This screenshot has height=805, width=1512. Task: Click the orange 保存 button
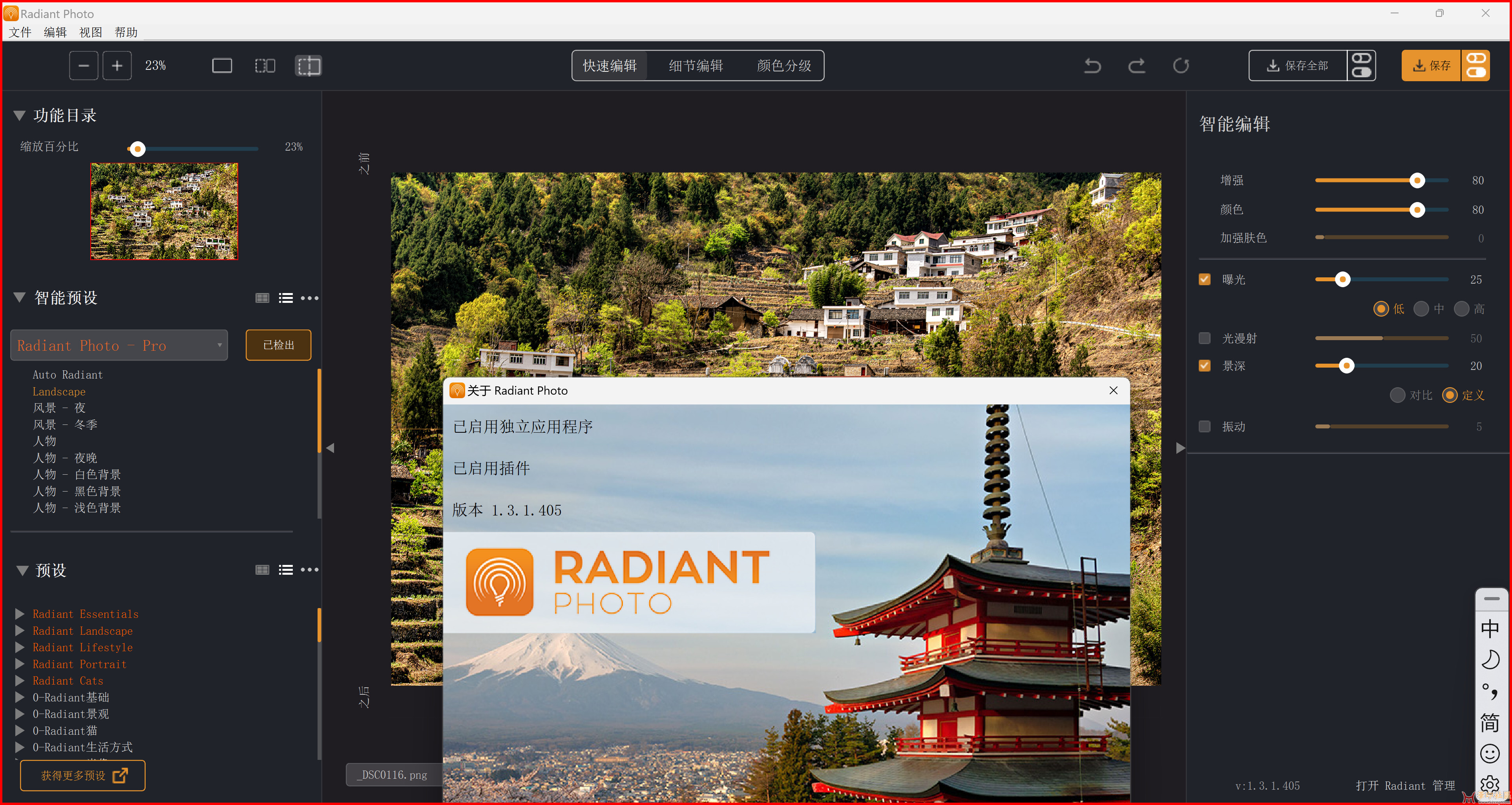[1431, 65]
